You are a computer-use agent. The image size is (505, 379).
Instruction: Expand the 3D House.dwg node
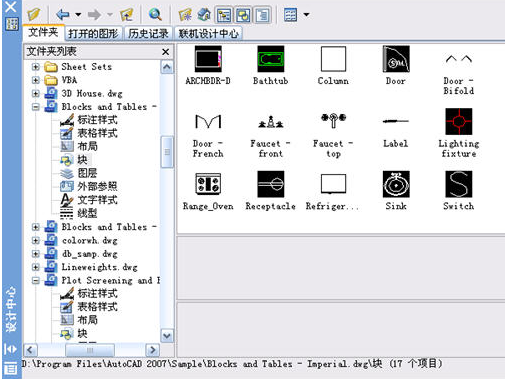(35, 94)
